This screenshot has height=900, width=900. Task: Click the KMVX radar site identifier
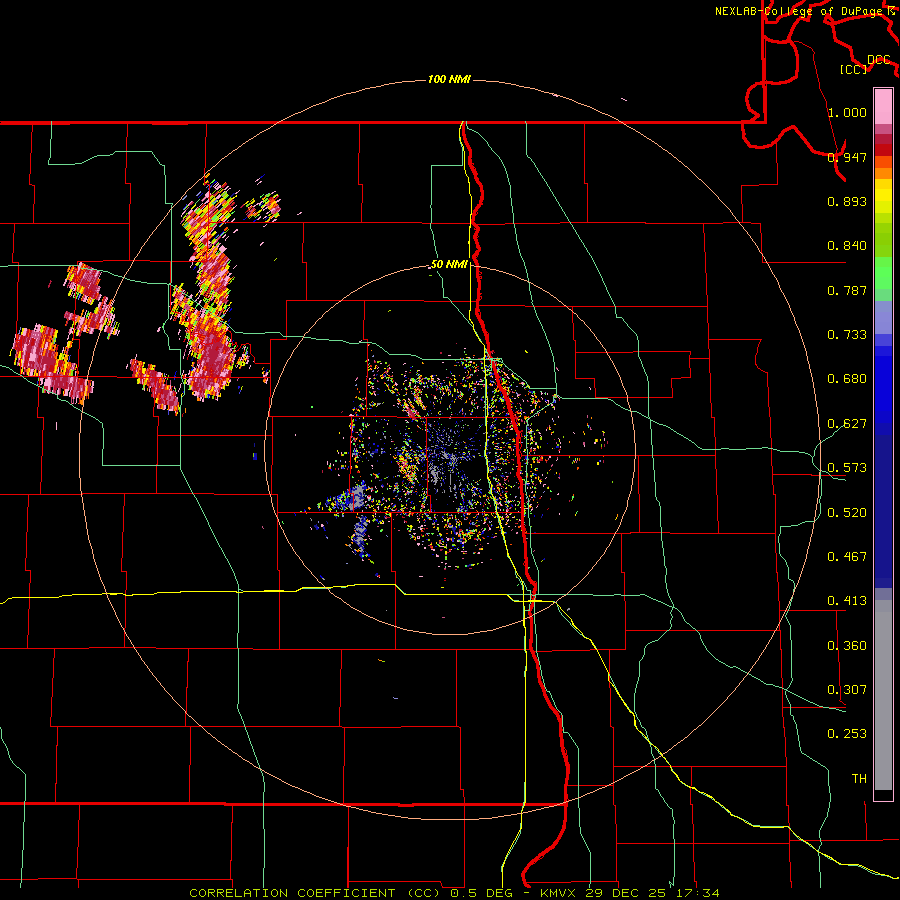[x=560, y=893]
